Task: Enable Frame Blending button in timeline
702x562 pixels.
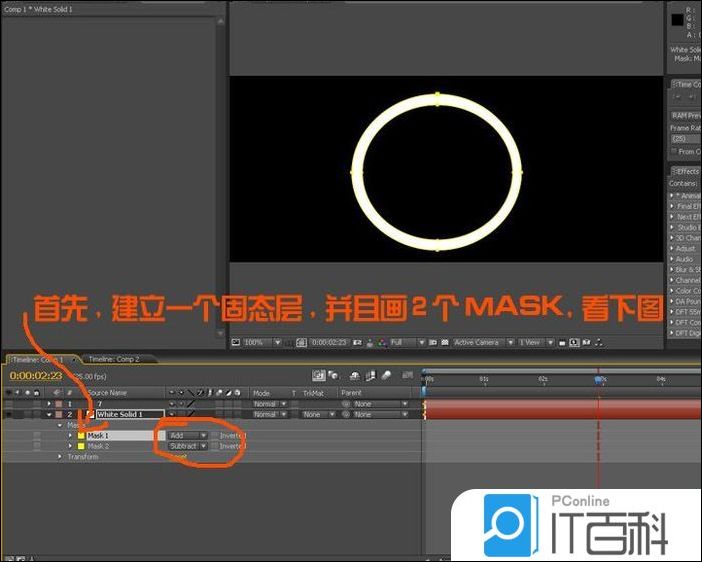Action: pos(371,375)
